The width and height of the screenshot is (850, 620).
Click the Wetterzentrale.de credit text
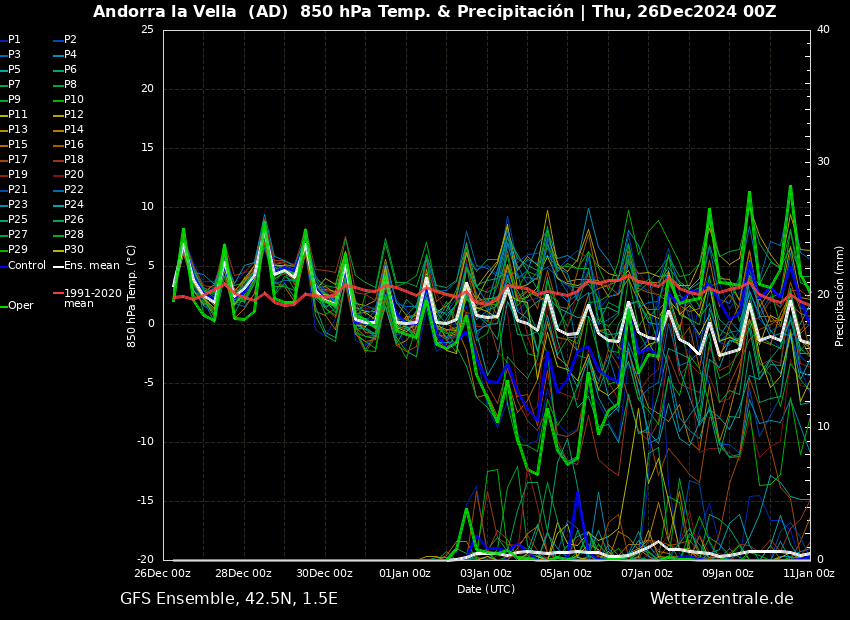(x=722, y=599)
